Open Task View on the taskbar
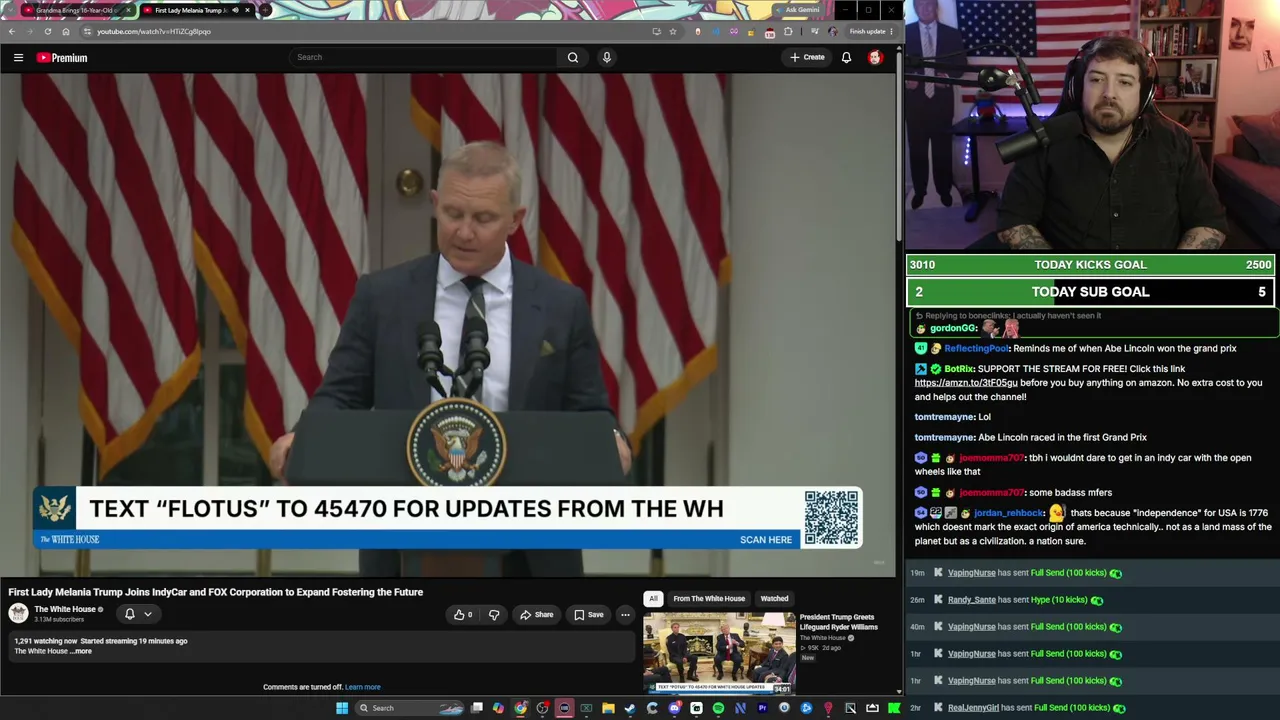1280x720 pixels. (x=477, y=708)
